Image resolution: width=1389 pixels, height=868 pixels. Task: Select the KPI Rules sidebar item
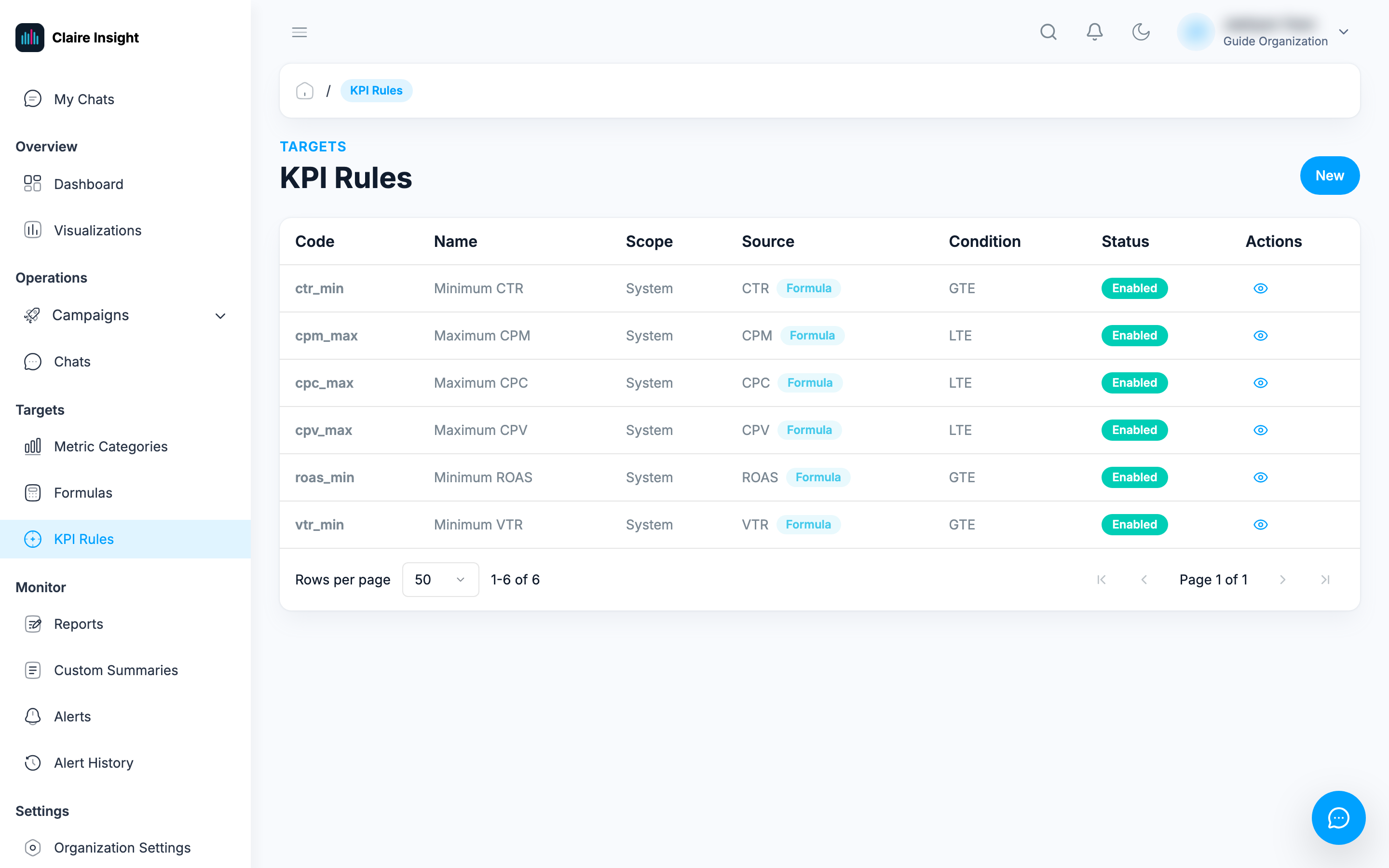[x=125, y=539]
